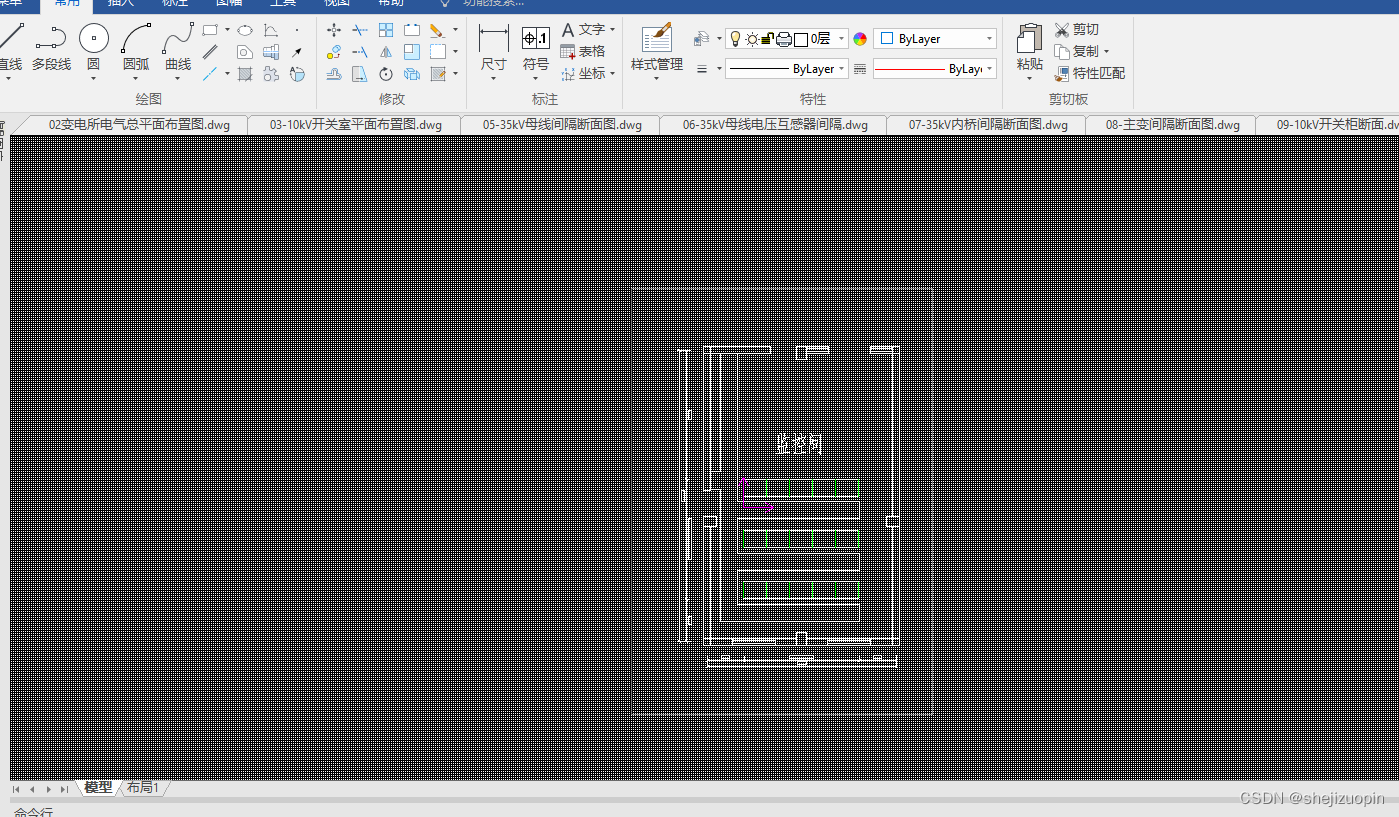The height and width of the screenshot is (817, 1399).
Task: Toggle layer lock padlock icon
Action: (767, 39)
